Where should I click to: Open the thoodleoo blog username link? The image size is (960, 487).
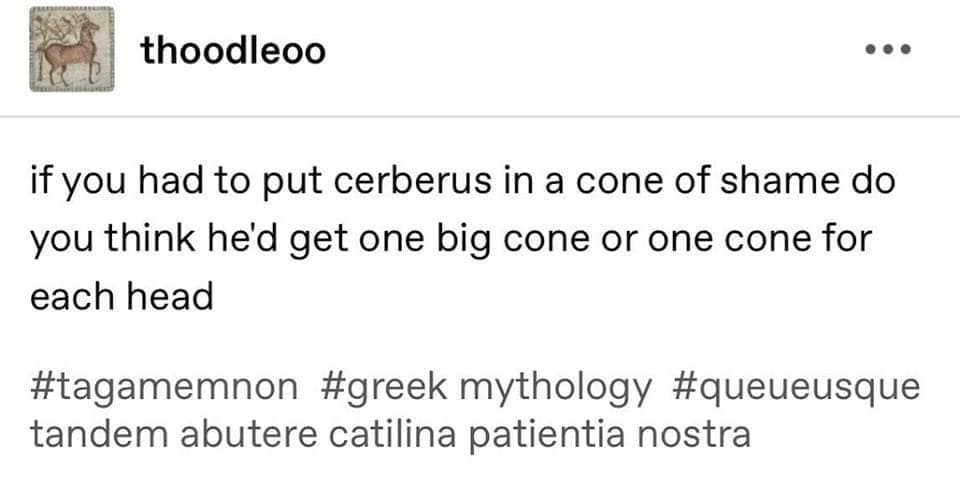click(233, 49)
